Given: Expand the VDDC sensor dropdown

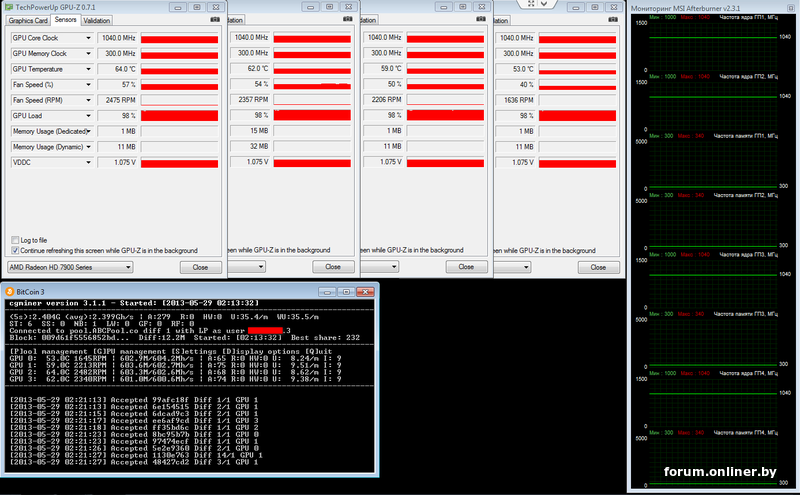Looking at the screenshot, I should point(88,163).
